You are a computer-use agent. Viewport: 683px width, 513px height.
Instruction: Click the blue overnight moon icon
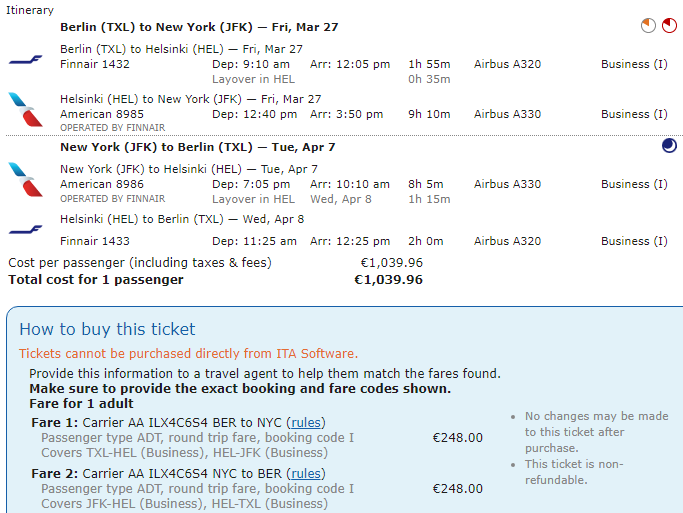[x=669, y=147]
